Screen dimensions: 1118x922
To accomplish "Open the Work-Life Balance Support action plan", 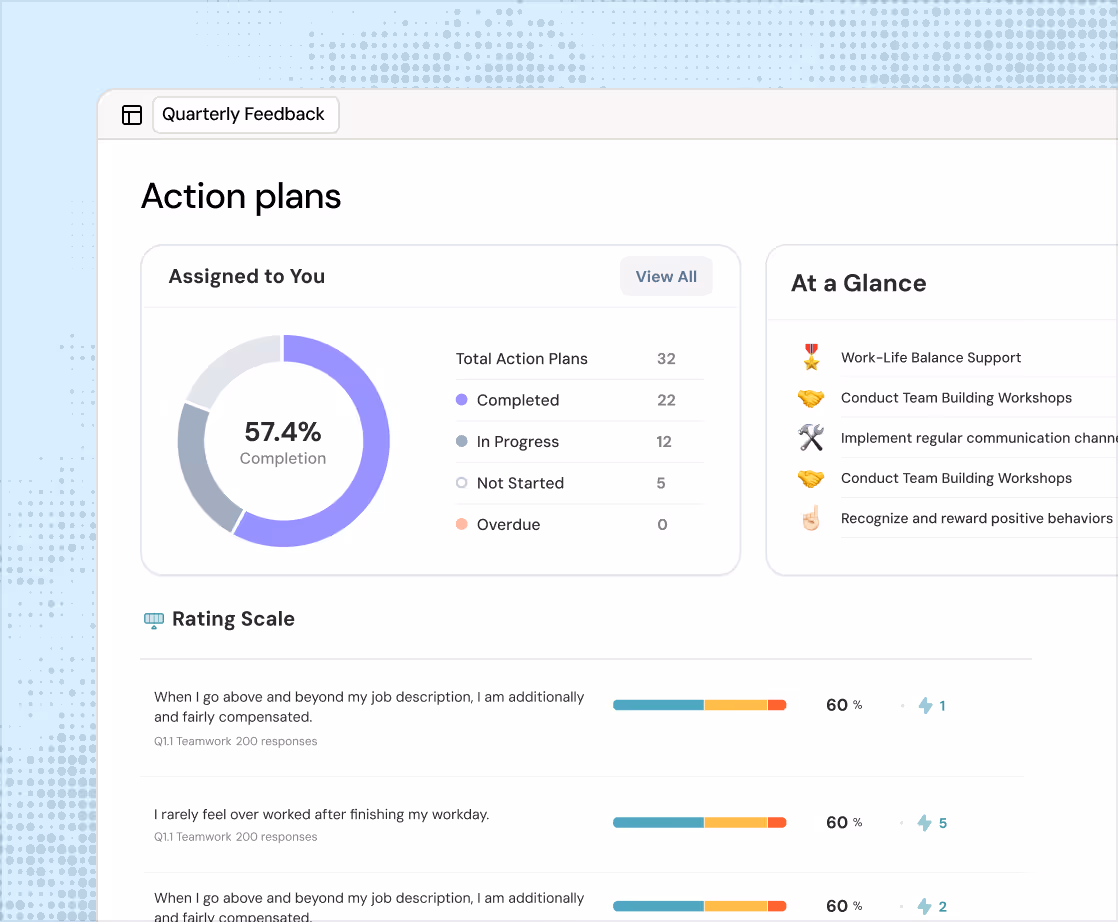I will click(x=929, y=357).
